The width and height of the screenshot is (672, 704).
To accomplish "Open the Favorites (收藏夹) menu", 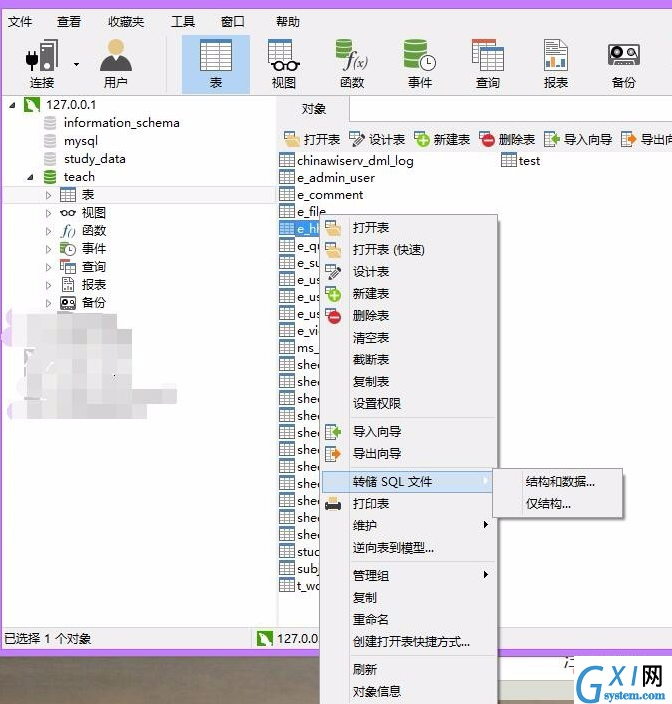I will tap(126, 22).
